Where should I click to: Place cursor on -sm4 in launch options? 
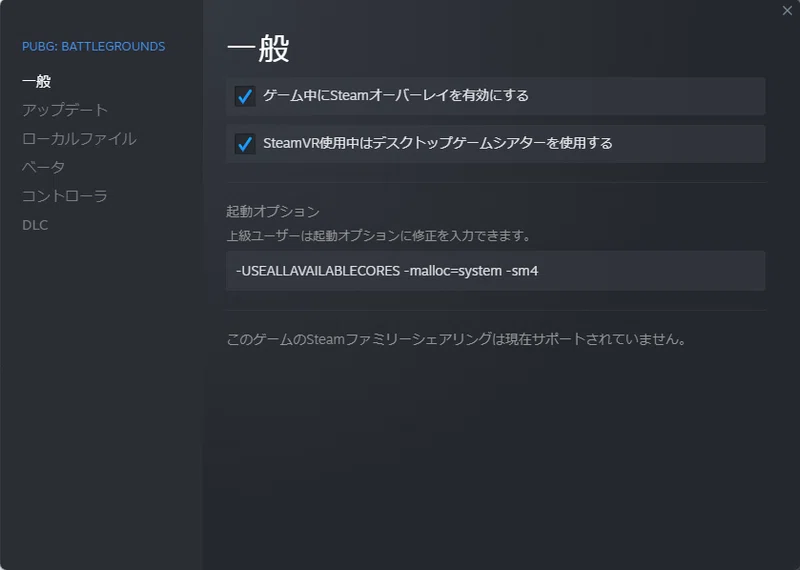click(x=523, y=271)
